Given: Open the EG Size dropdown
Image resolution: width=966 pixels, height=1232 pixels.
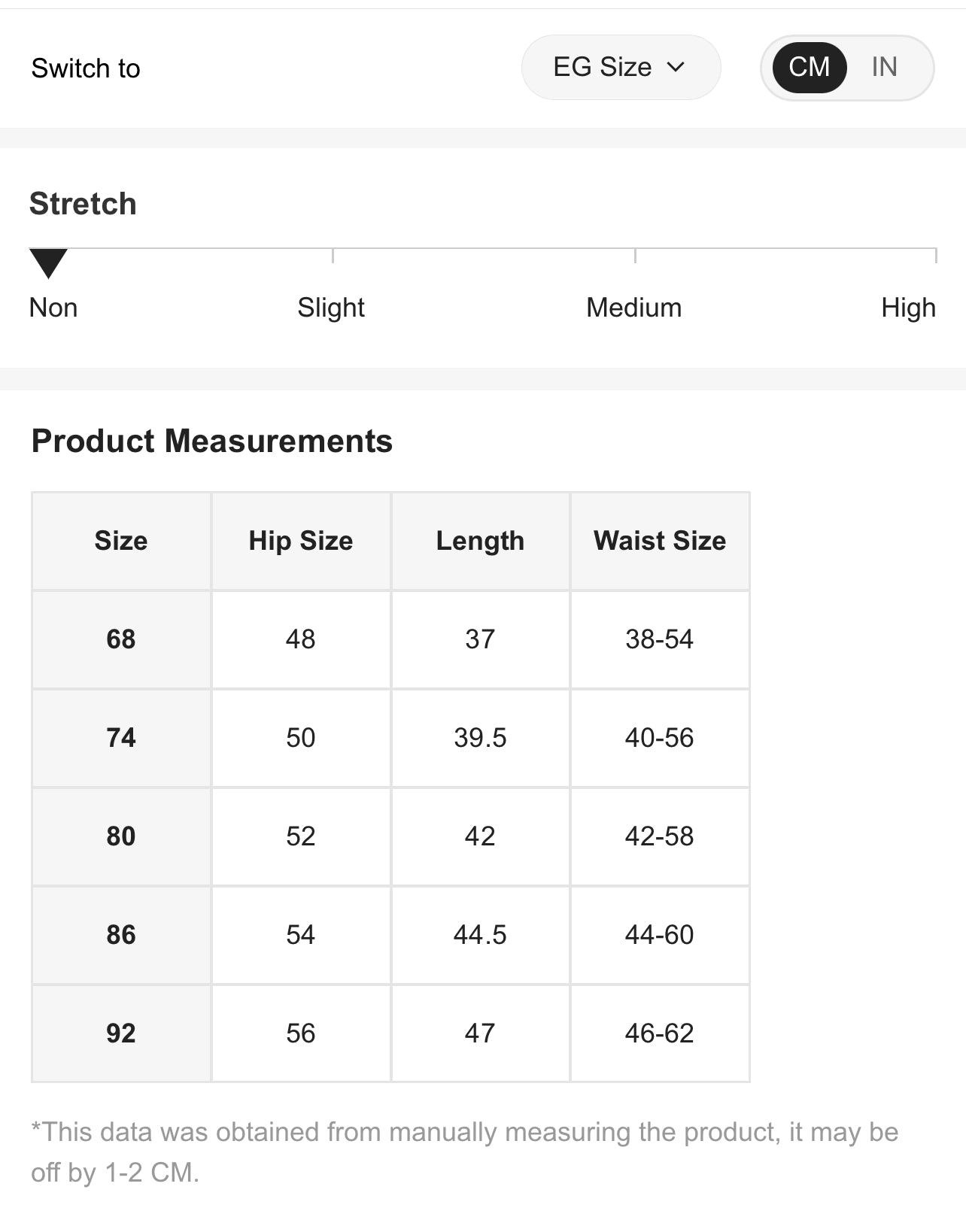Looking at the screenshot, I should click(620, 67).
